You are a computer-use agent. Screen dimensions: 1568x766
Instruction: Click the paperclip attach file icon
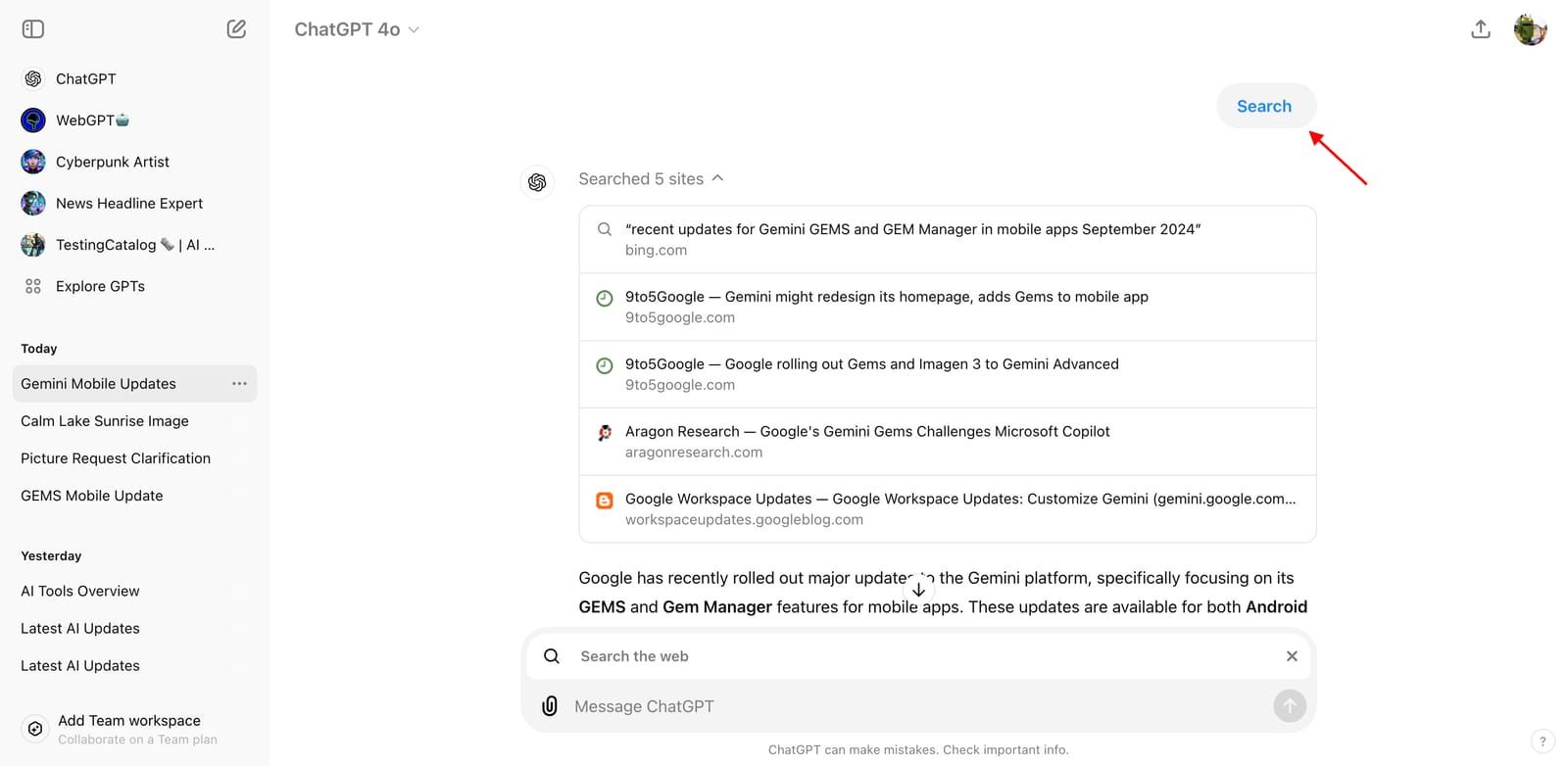[x=550, y=706]
